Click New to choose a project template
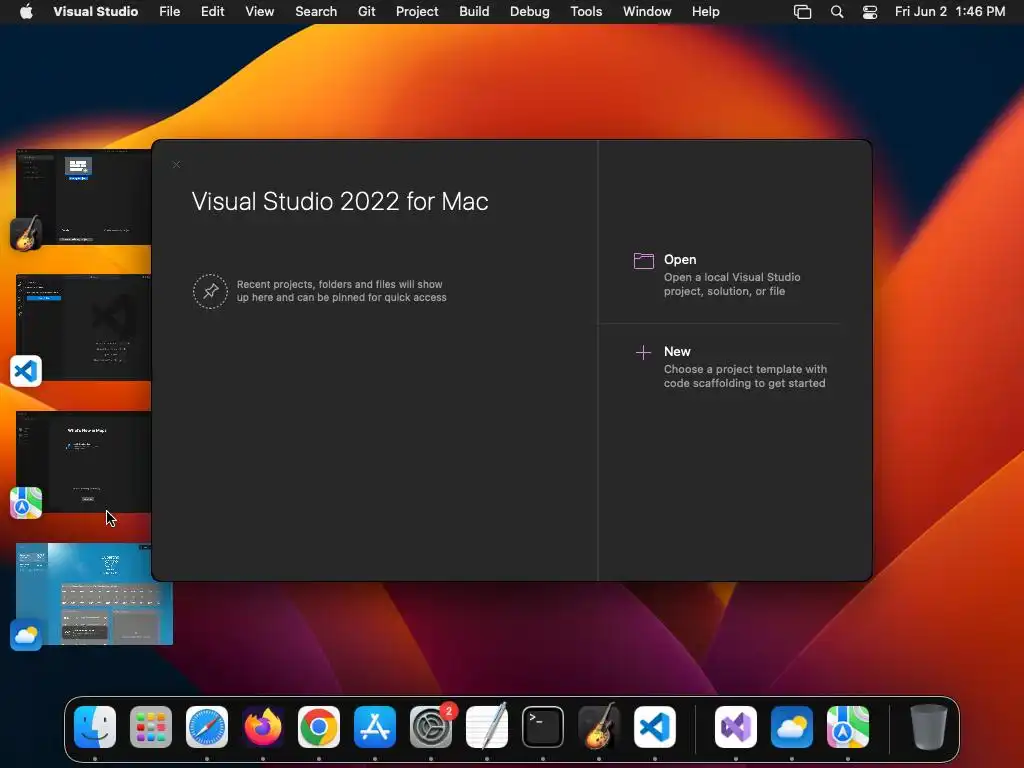Screen dimensions: 1024x768 [730, 367]
